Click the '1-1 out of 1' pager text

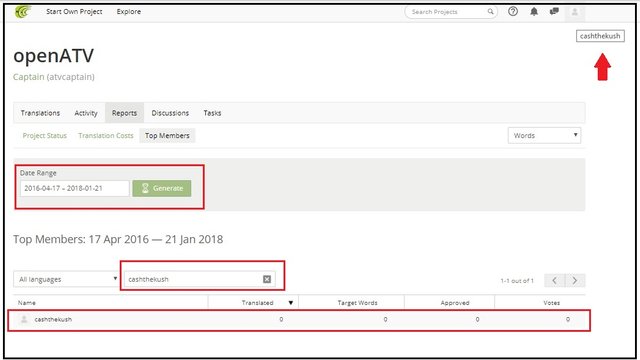[x=517, y=281]
